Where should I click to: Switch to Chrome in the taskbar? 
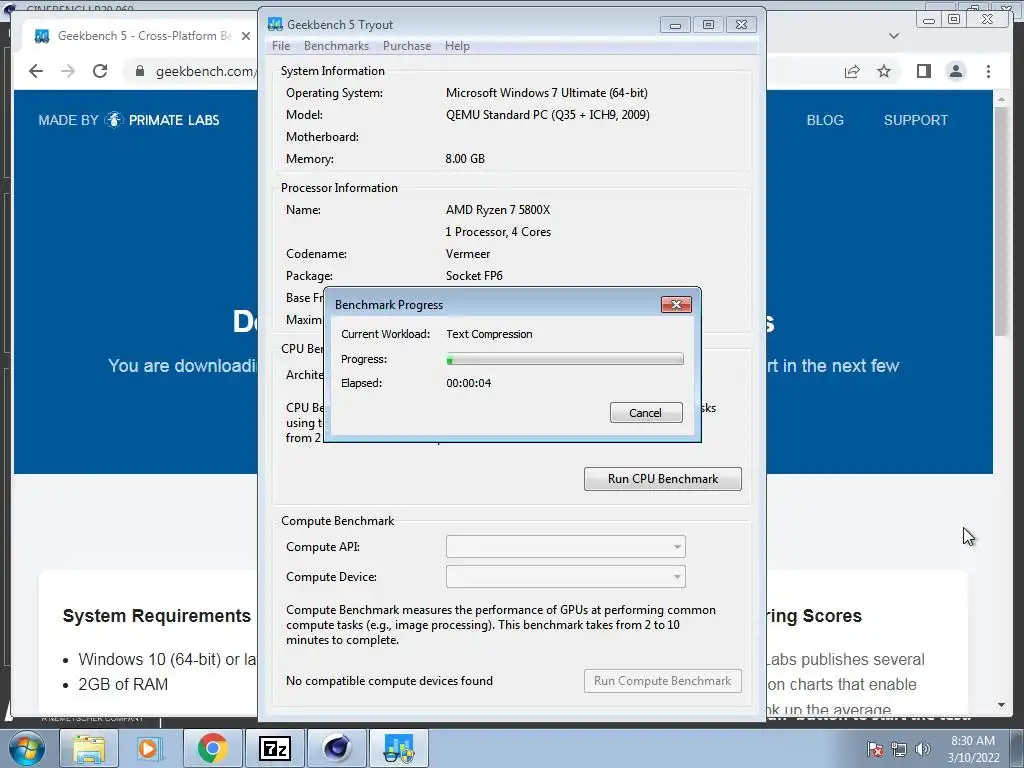tap(212, 748)
